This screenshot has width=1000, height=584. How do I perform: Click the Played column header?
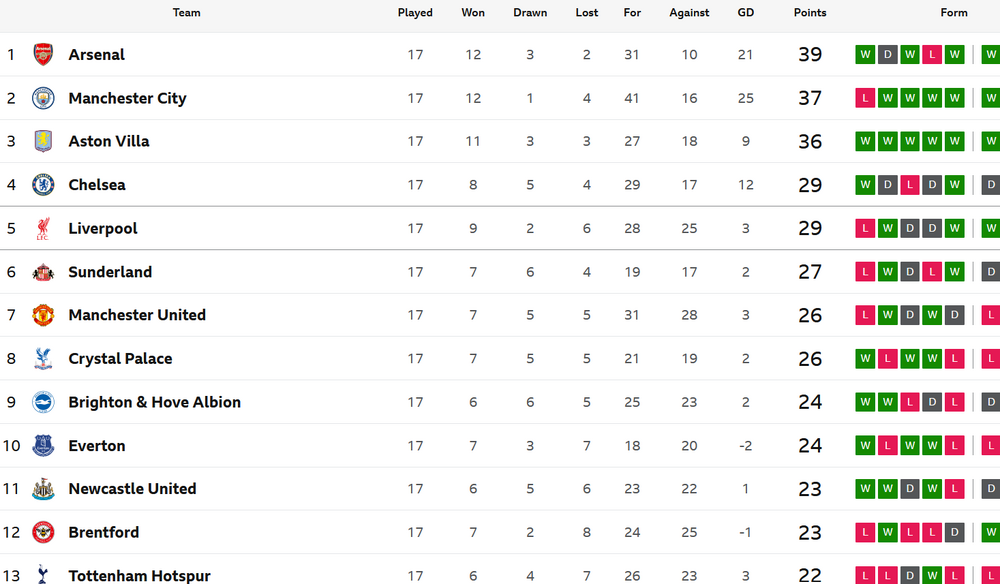(415, 13)
